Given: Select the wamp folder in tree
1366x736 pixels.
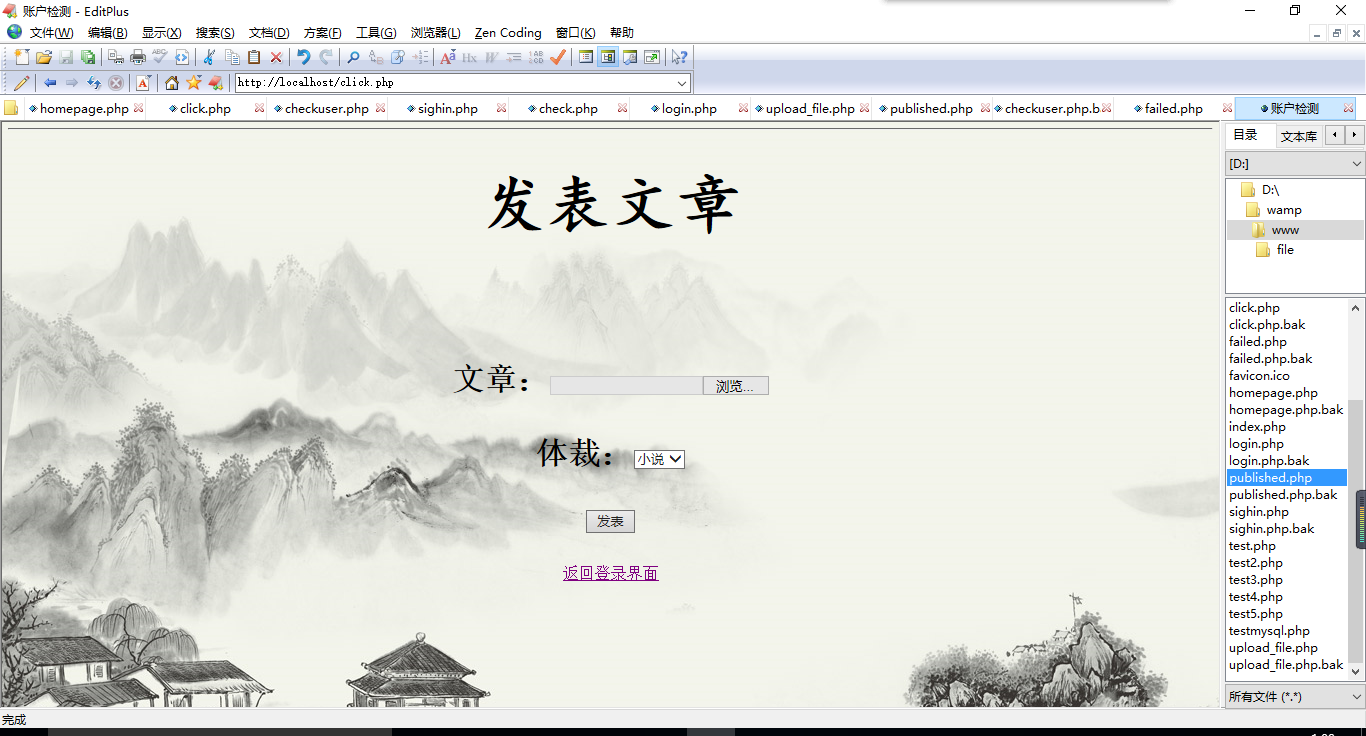Looking at the screenshot, I should point(1284,210).
